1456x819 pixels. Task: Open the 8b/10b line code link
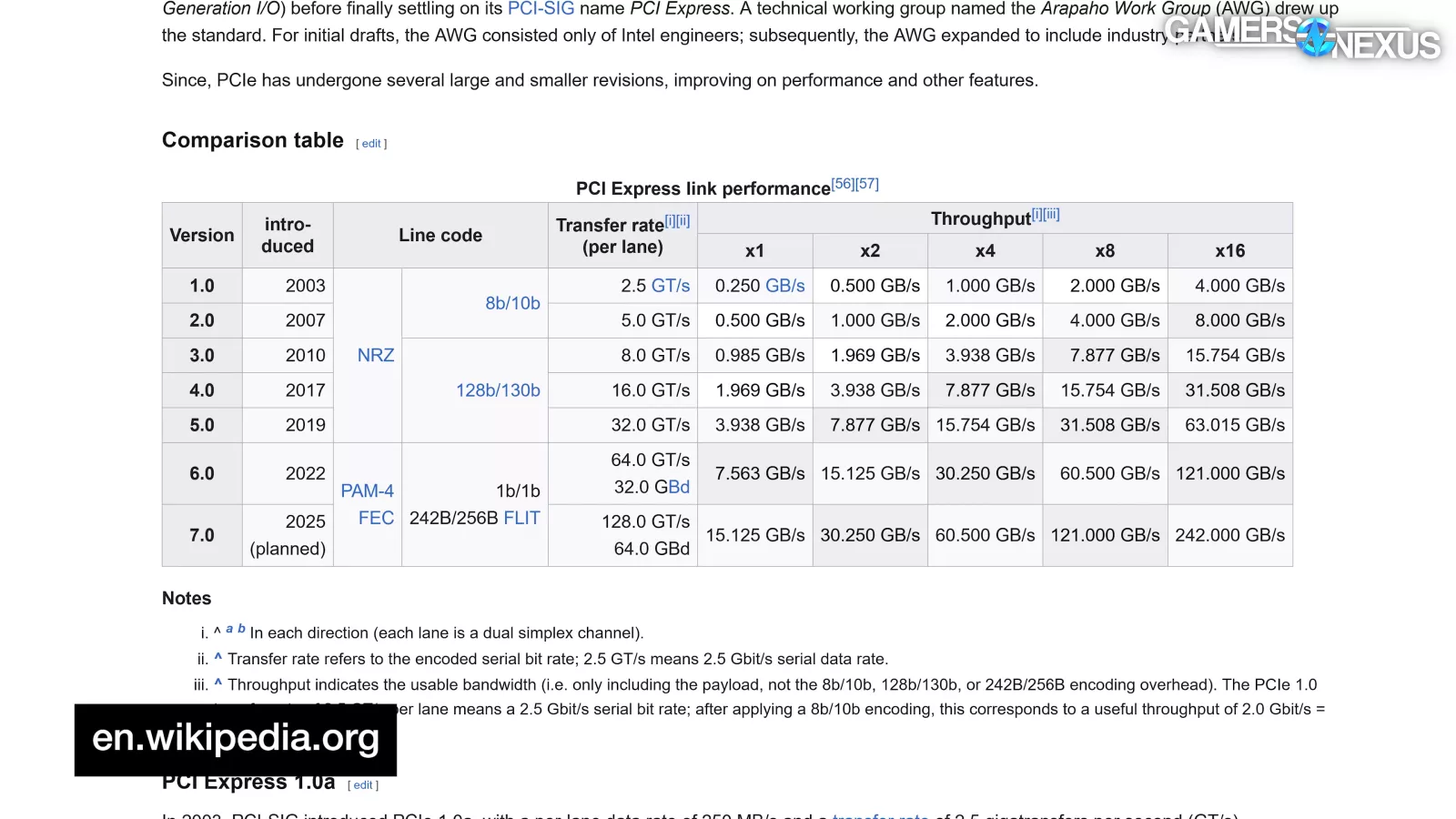click(x=512, y=303)
